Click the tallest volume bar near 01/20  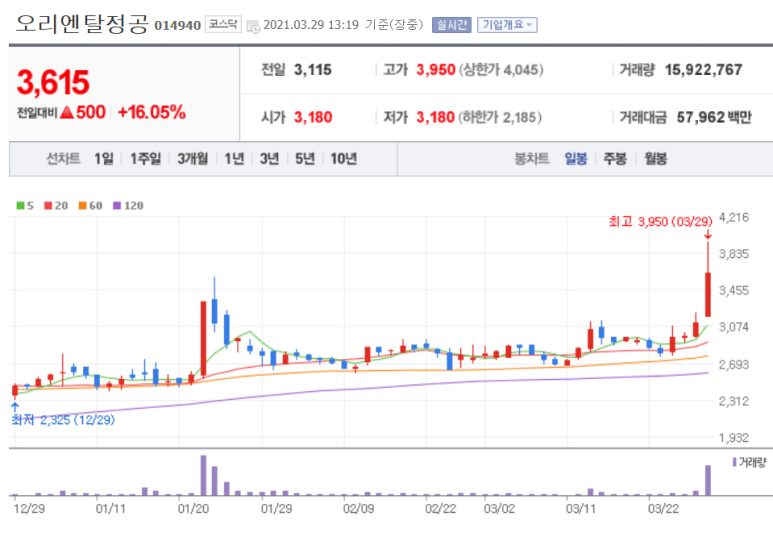203,475
